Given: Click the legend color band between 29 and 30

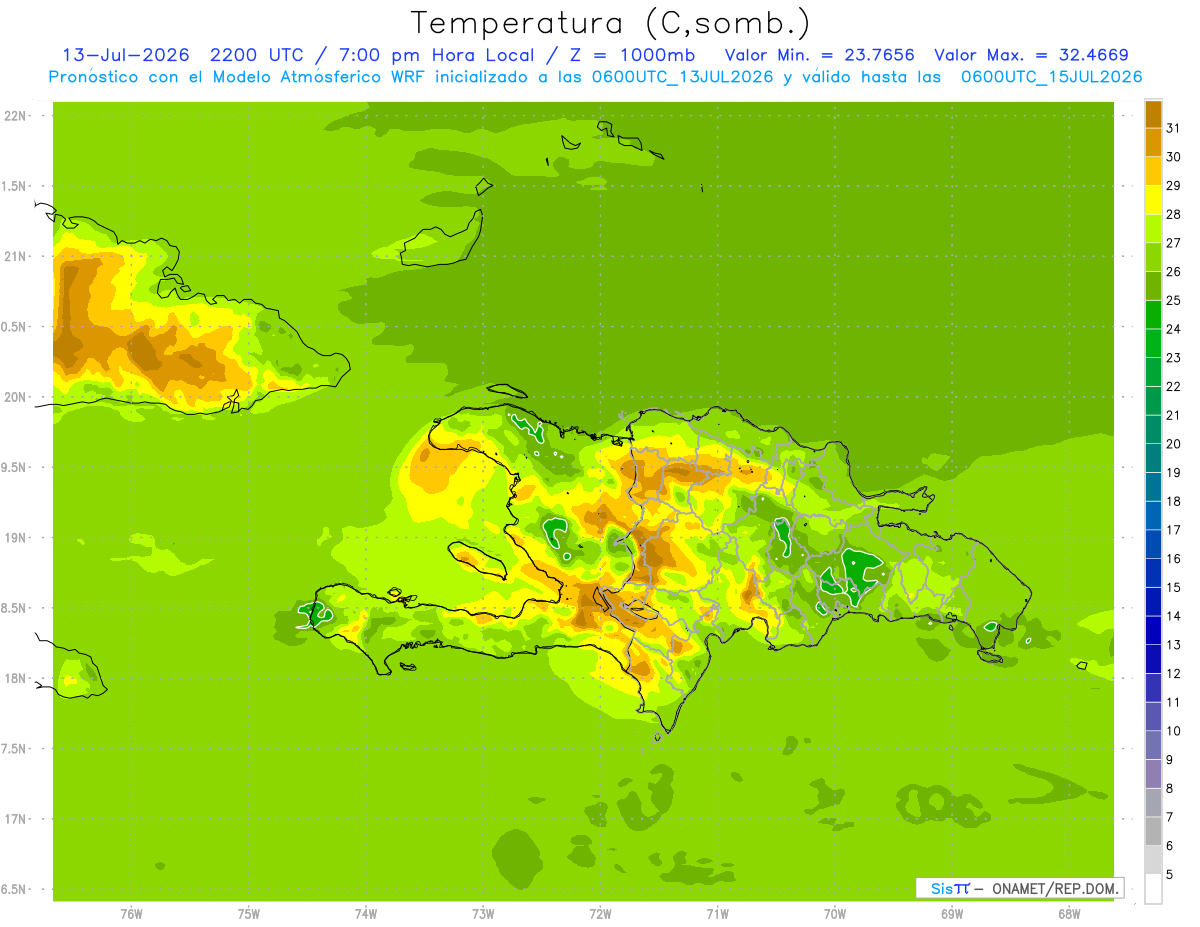Looking at the screenshot, I should pyautogui.click(x=1153, y=171).
